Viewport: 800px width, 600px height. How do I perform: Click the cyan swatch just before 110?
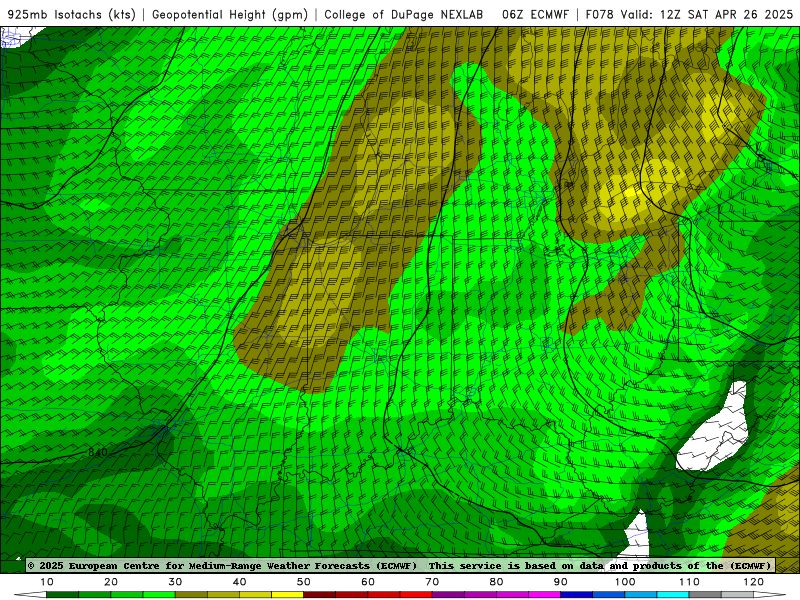tap(673, 595)
